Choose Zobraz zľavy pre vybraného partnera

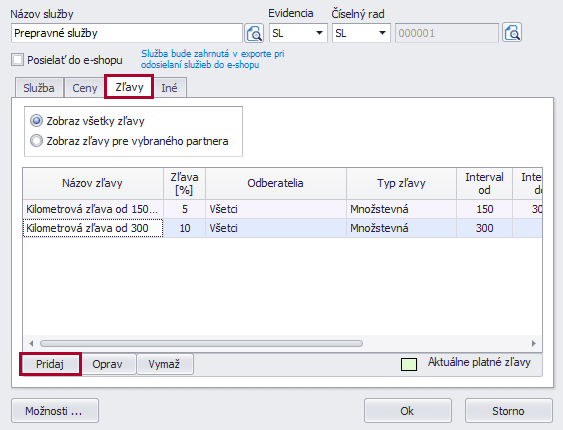click(x=36, y=141)
